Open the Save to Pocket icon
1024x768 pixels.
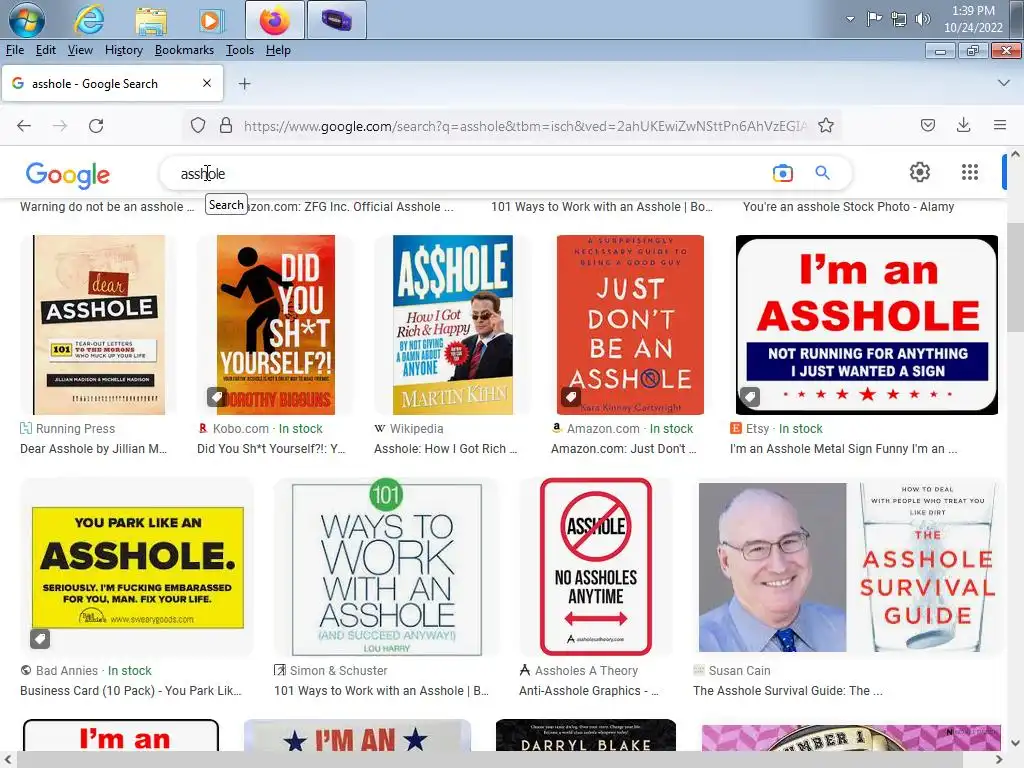(928, 125)
